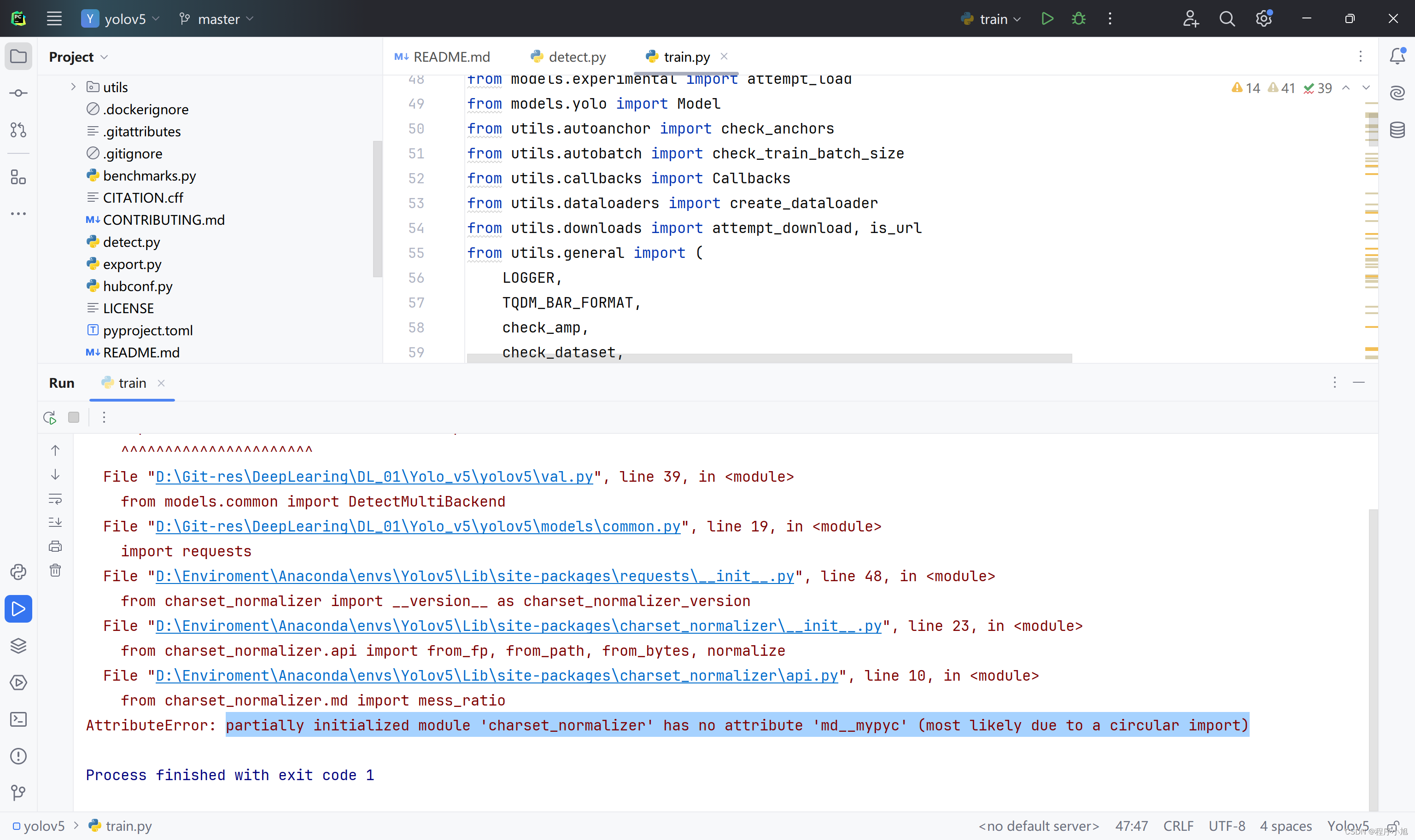Open val.py traceback link
Image resolution: width=1415 pixels, height=840 pixels.
[374, 477]
